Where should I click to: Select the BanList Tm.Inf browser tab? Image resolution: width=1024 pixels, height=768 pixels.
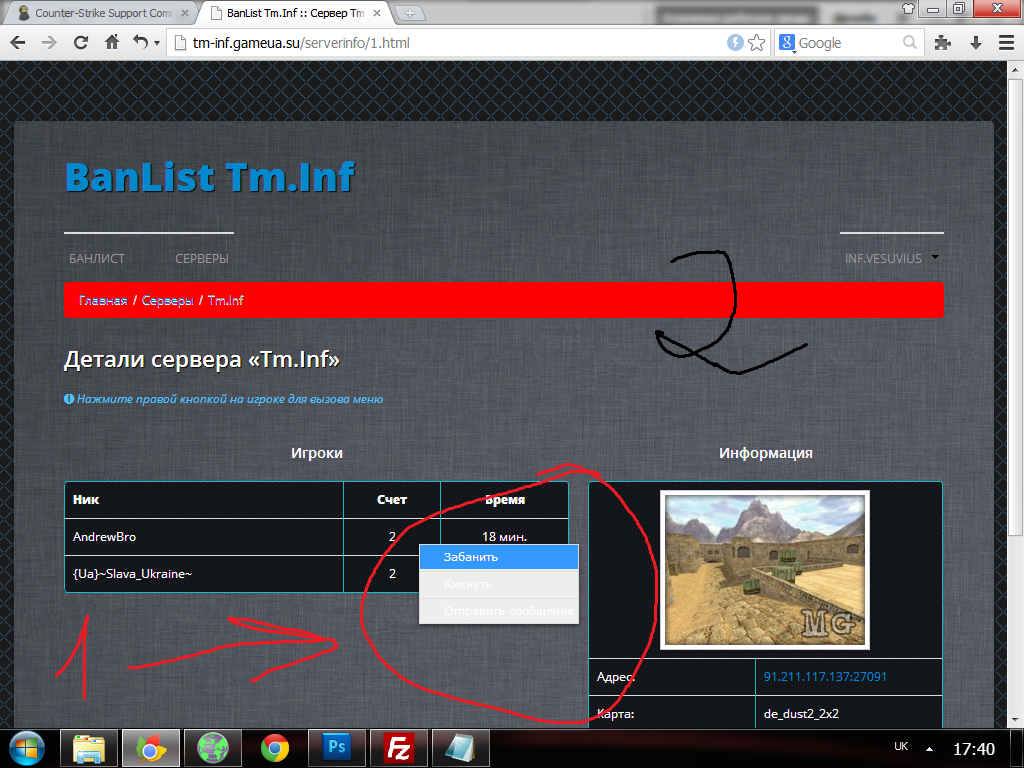click(x=294, y=13)
